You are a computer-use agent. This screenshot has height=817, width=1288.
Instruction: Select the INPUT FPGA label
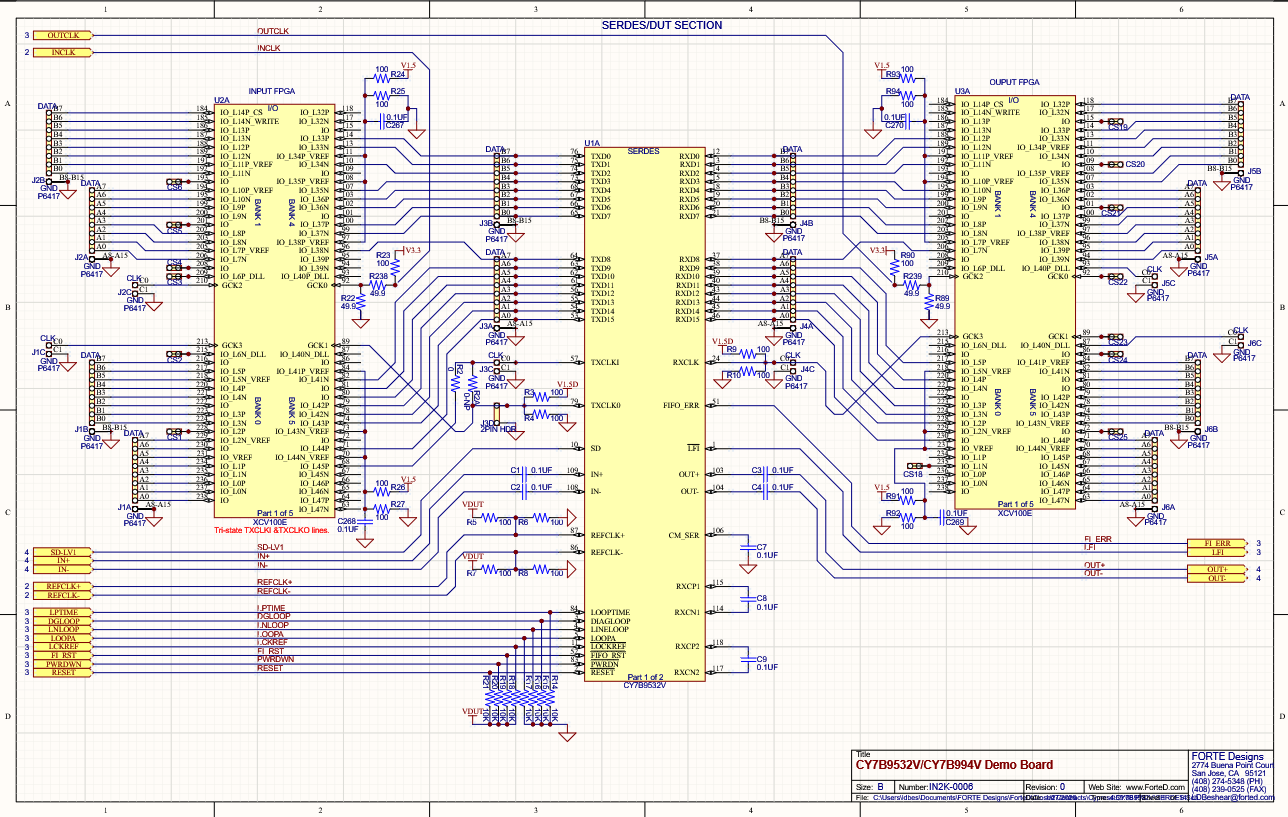274,90
